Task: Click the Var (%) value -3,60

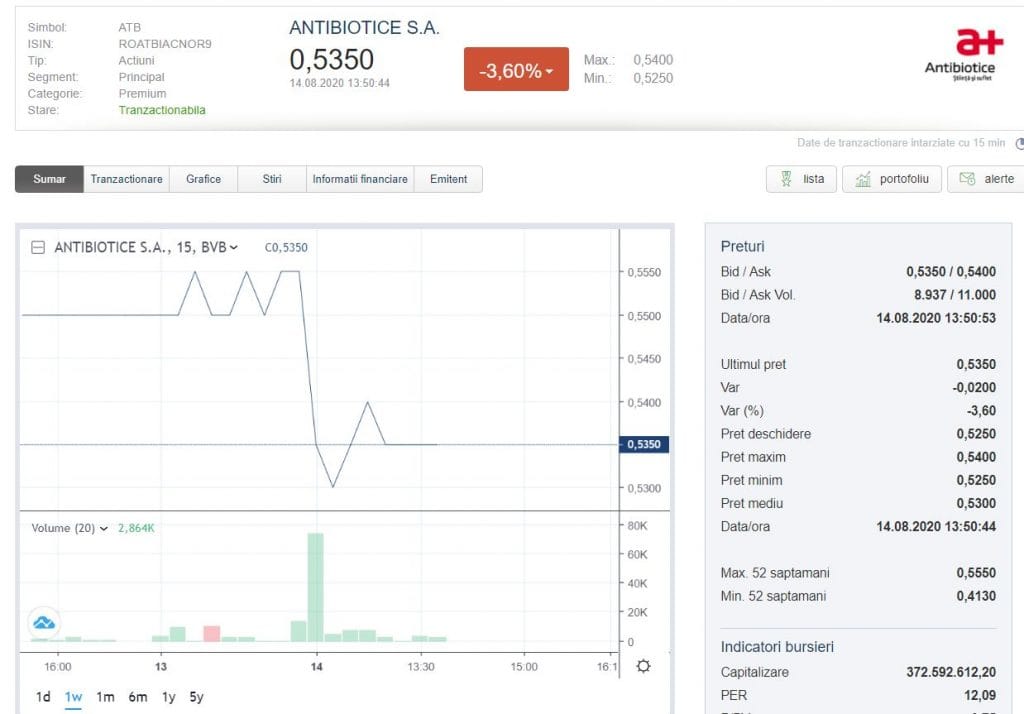Action: pyautogui.click(x=982, y=411)
